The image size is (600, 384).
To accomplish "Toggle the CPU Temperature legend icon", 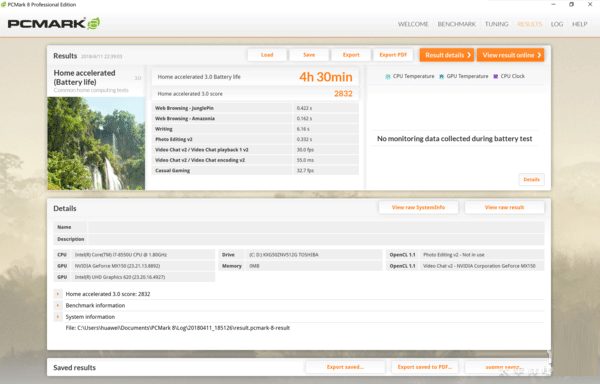I will 388,76.
